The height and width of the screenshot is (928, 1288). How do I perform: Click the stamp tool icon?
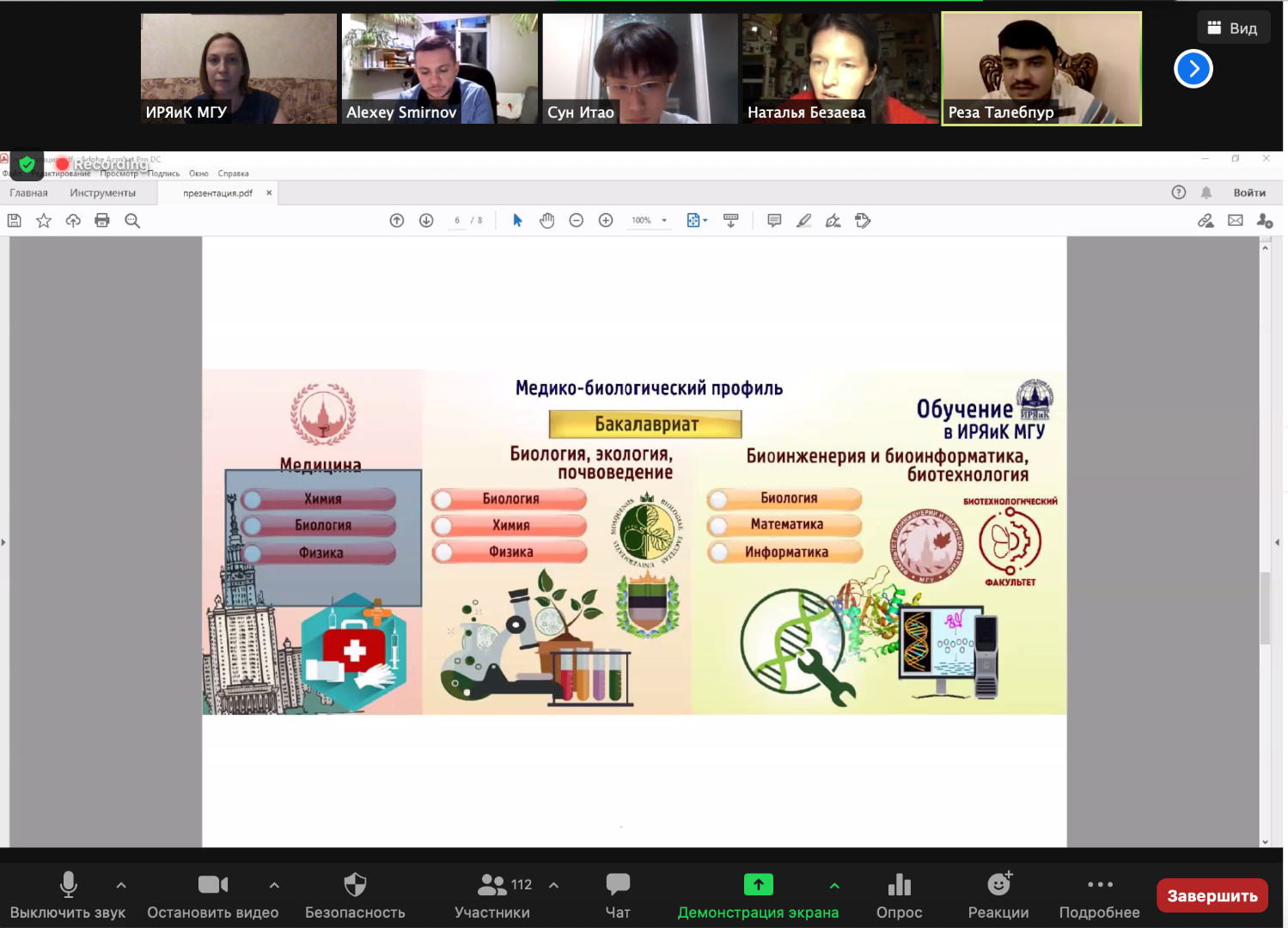[x=863, y=221]
